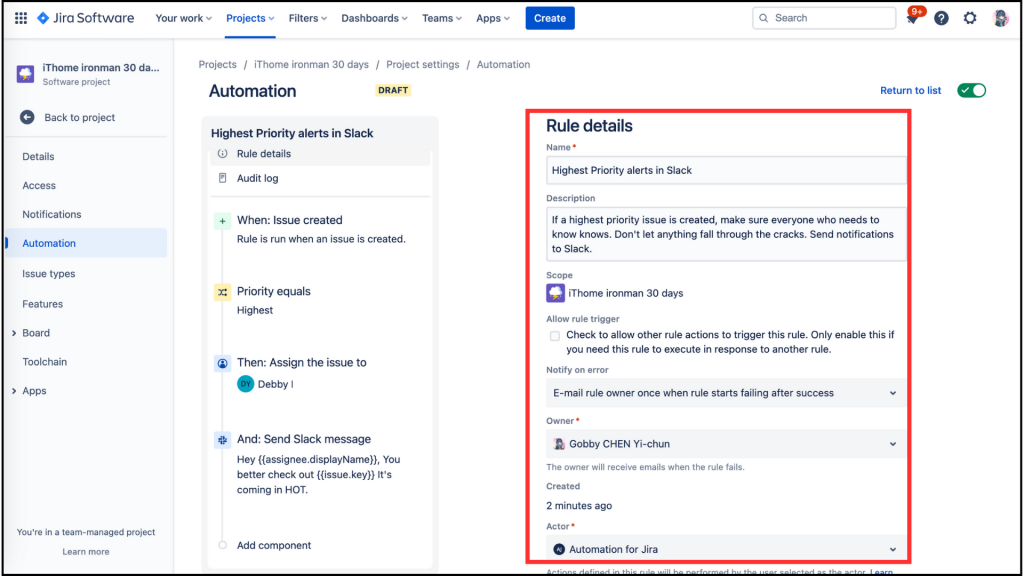Click the Jira Software logo
This screenshot has width=1024, height=576.
click(x=86, y=18)
